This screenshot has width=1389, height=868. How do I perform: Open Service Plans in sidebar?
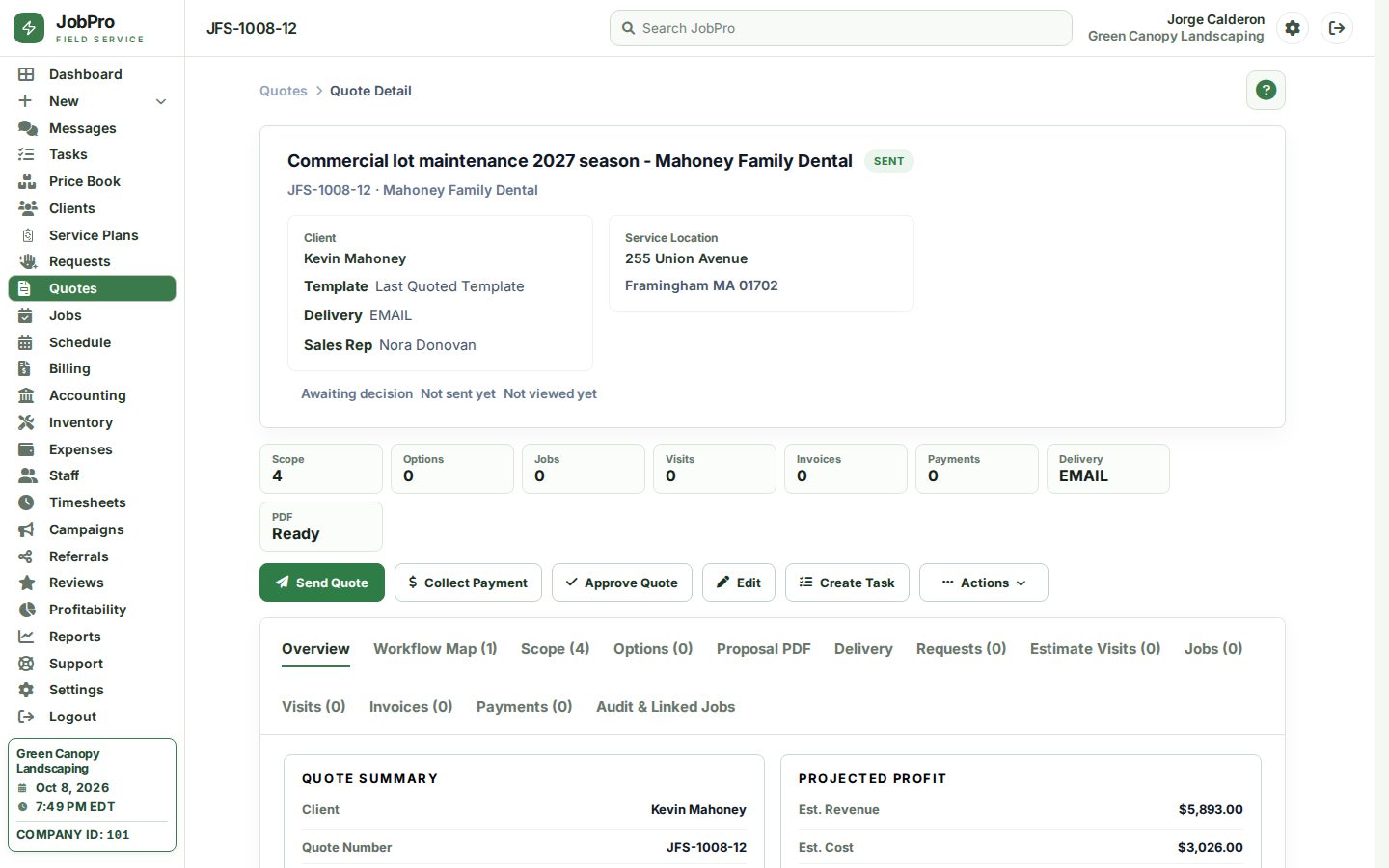tap(92, 235)
